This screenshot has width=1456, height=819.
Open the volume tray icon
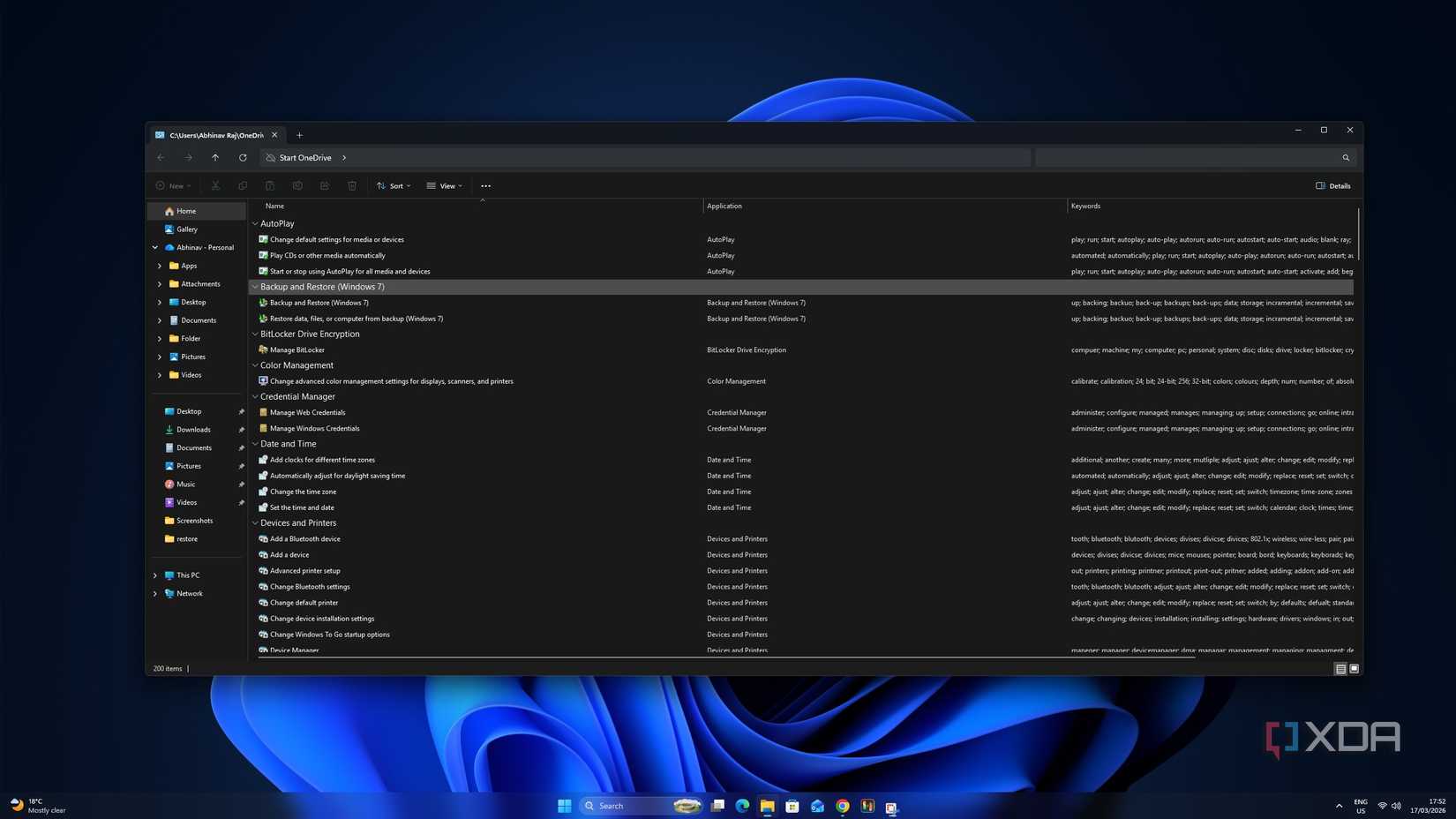point(1396,806)
